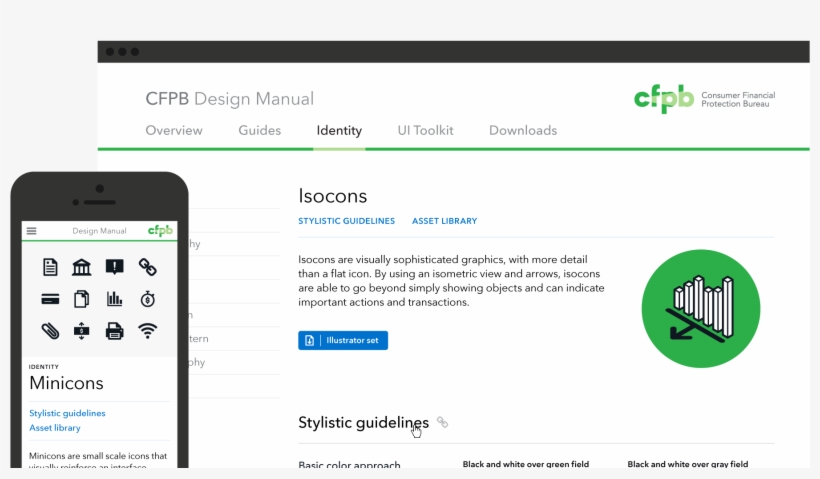Select the bar chart minicon
This screenshot has width=820, height=479.
coord(115,299)
